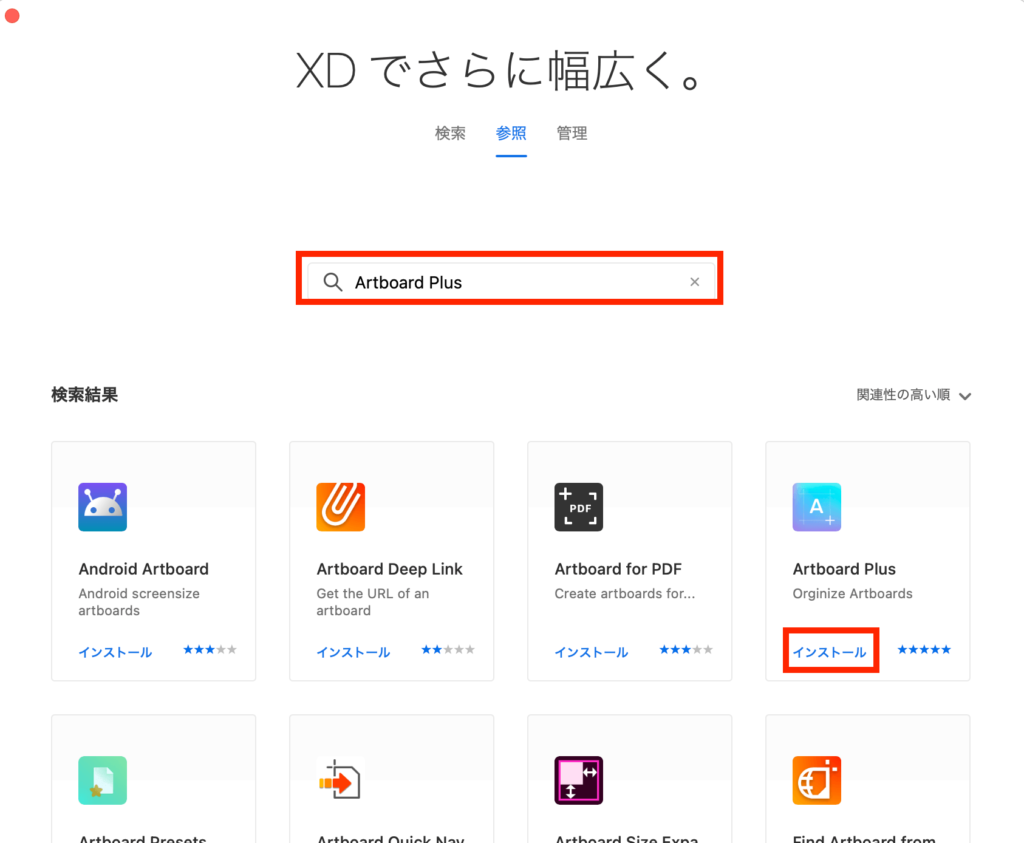View five-star rating of Artboard Plus
This screenshot has width=1024, height=843.
(x=924, y=650)
